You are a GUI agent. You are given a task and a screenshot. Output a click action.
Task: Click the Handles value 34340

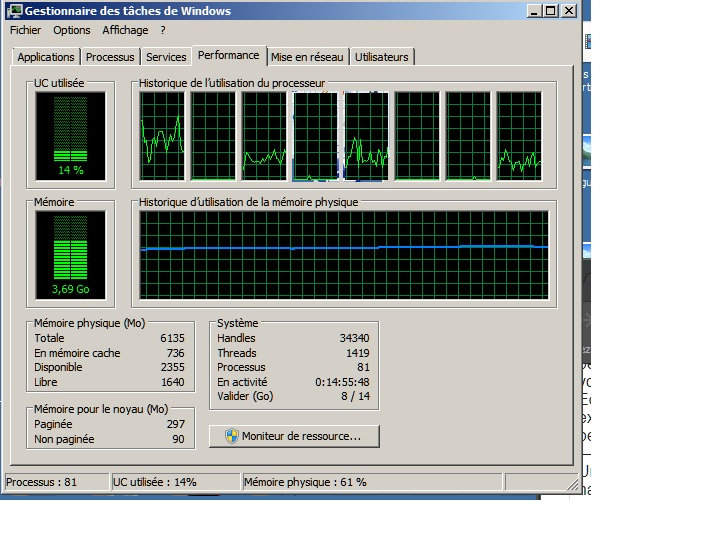(x=354, y=338)
